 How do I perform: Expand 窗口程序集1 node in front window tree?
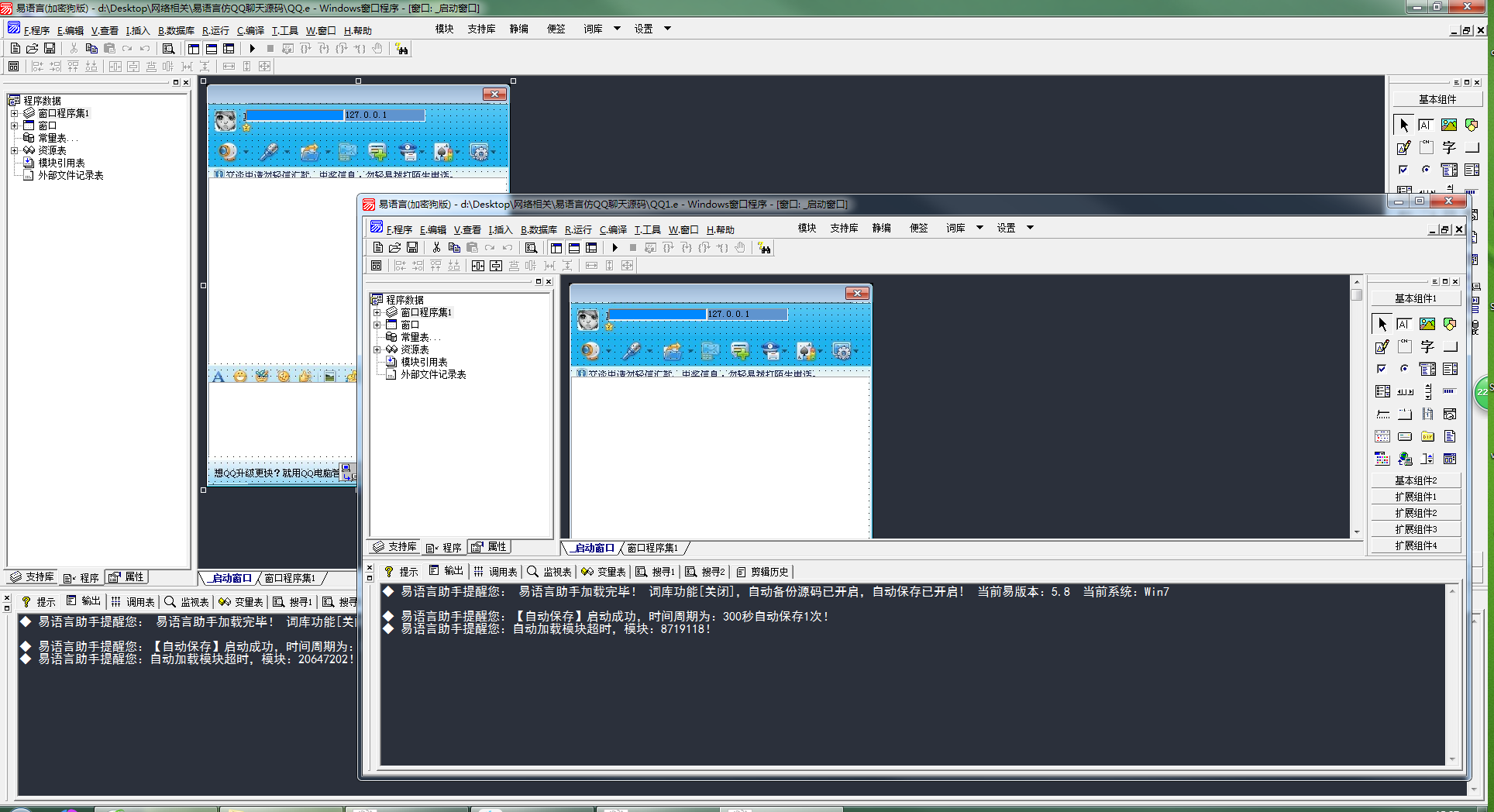pos(377,313)
